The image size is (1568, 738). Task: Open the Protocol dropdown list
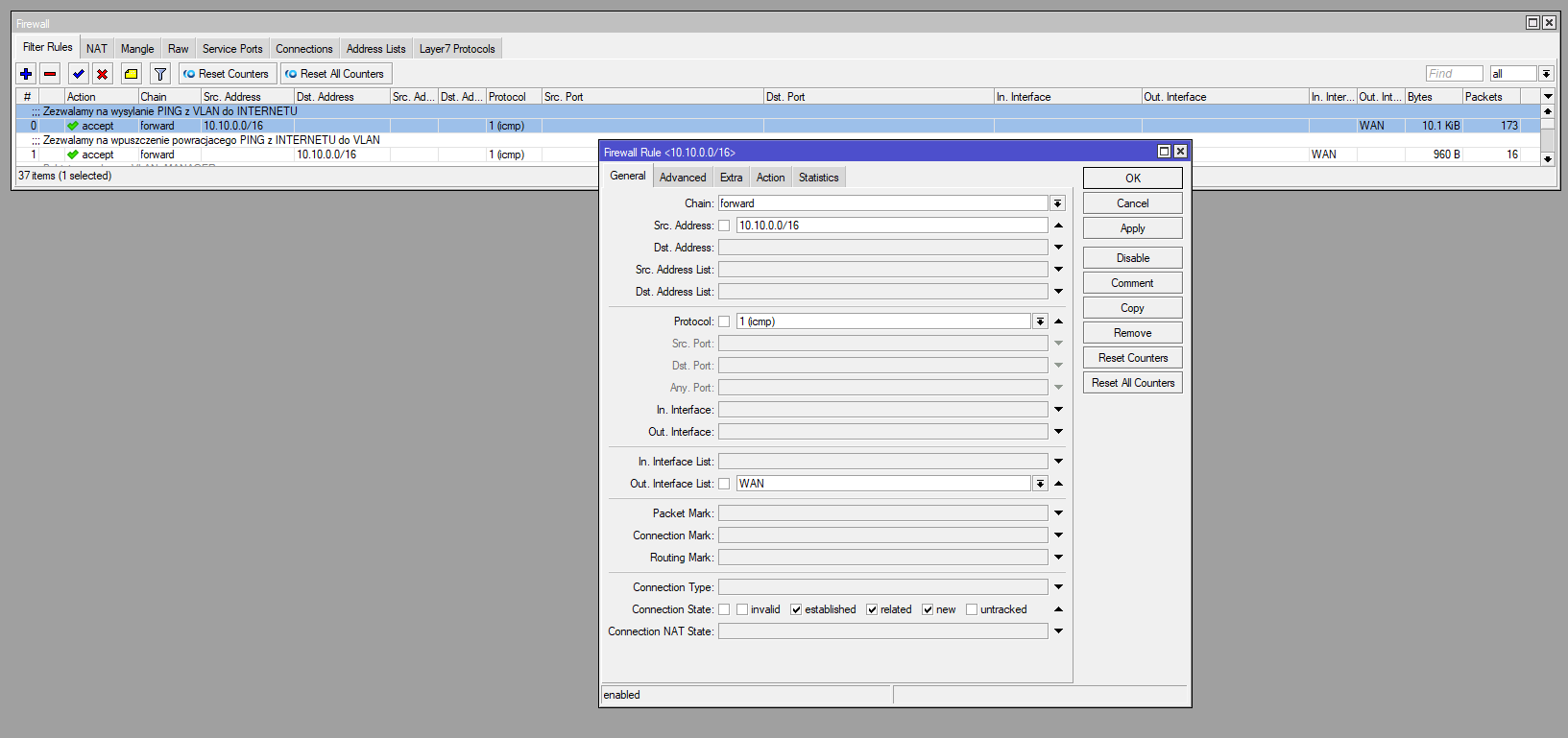1040,321
